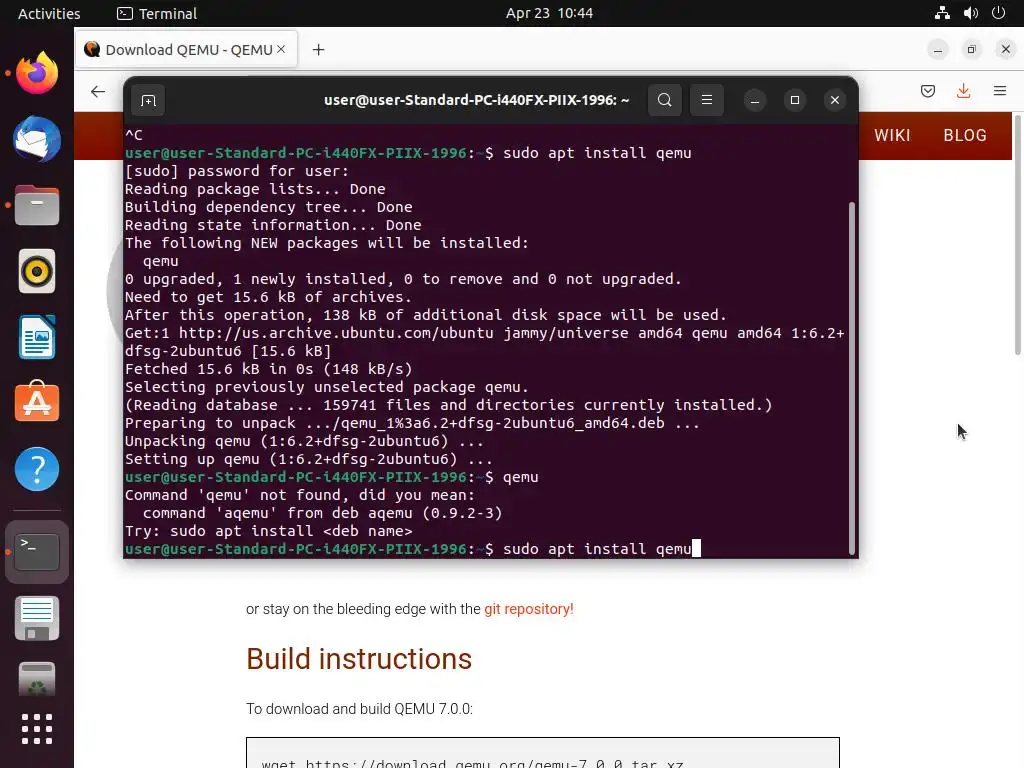This screenshot has height=768, width=1024.
Task: Click the Firefox page scrollbar
Action: (1017, 235)
